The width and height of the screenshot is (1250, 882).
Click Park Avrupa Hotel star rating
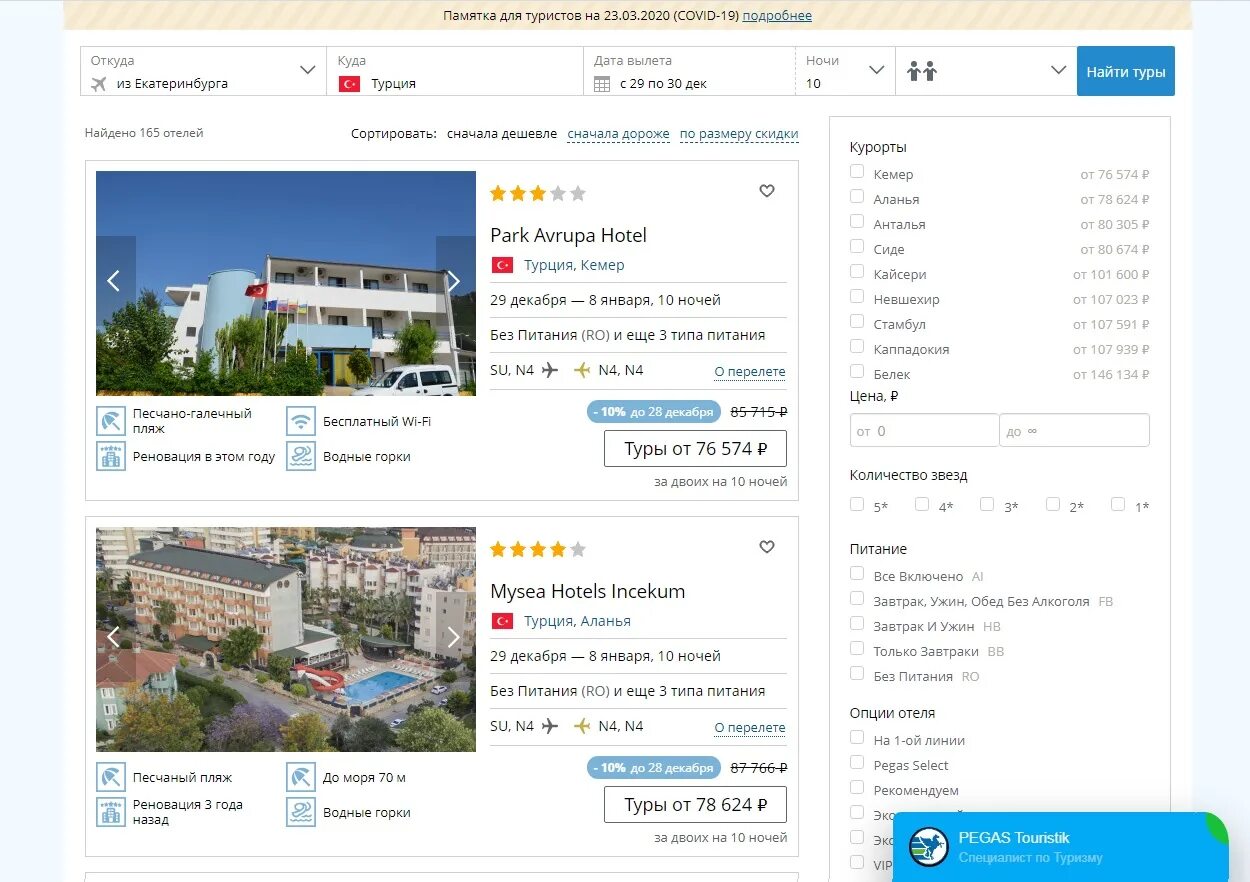pos(538,193)
